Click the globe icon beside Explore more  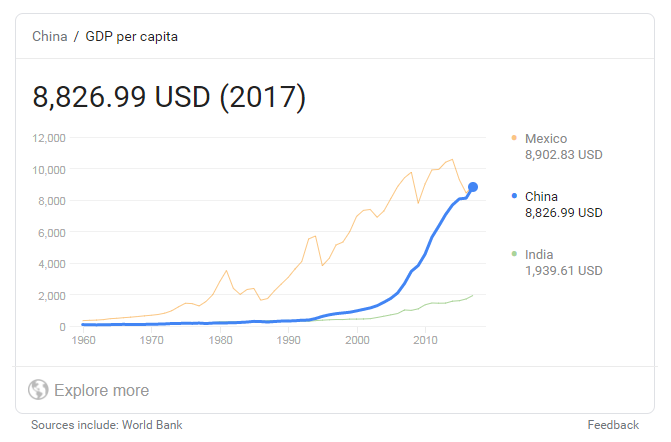pyautogui.click(x=38, y=390)
